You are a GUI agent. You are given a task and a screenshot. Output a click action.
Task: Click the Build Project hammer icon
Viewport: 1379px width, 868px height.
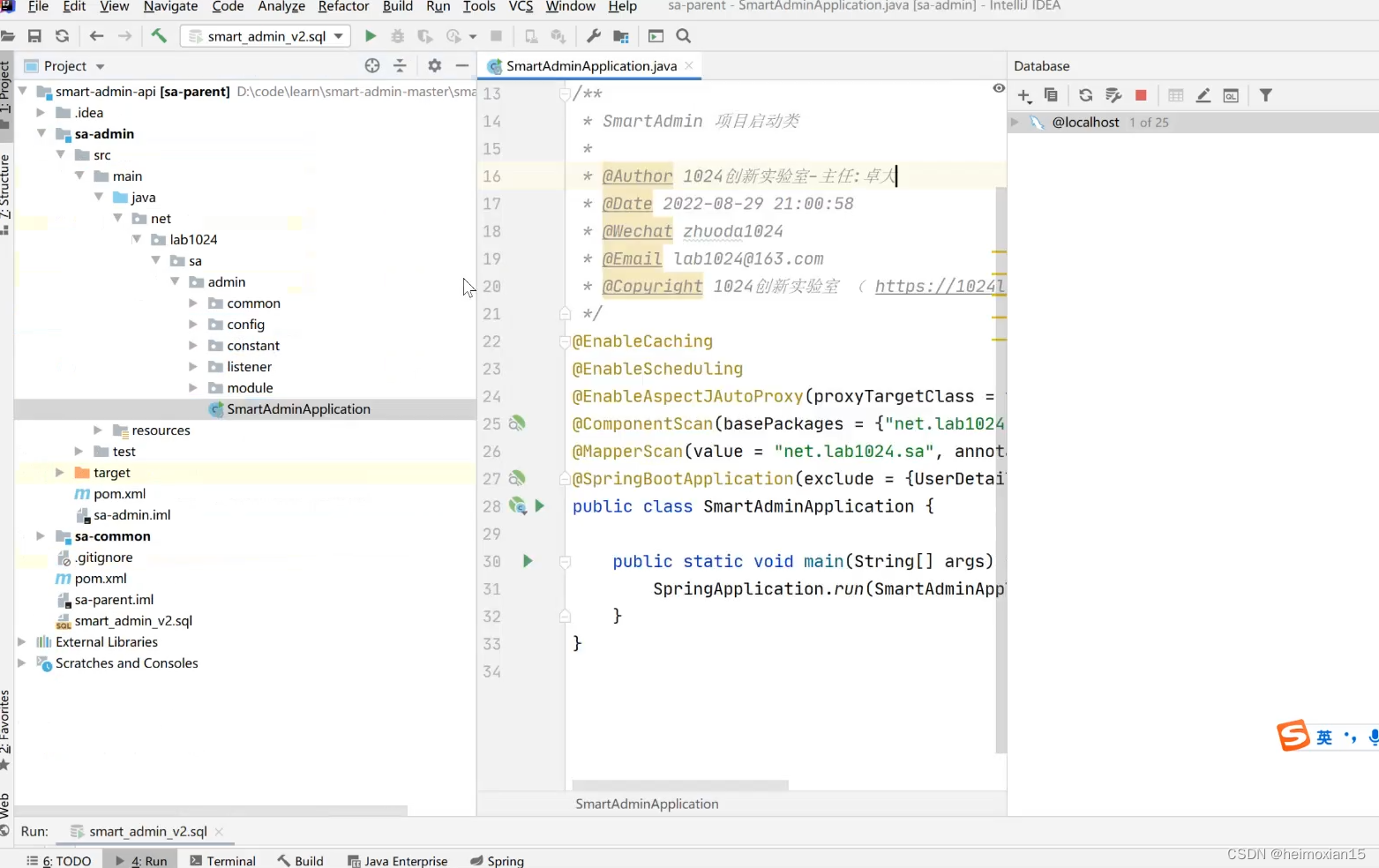[159, 36]
